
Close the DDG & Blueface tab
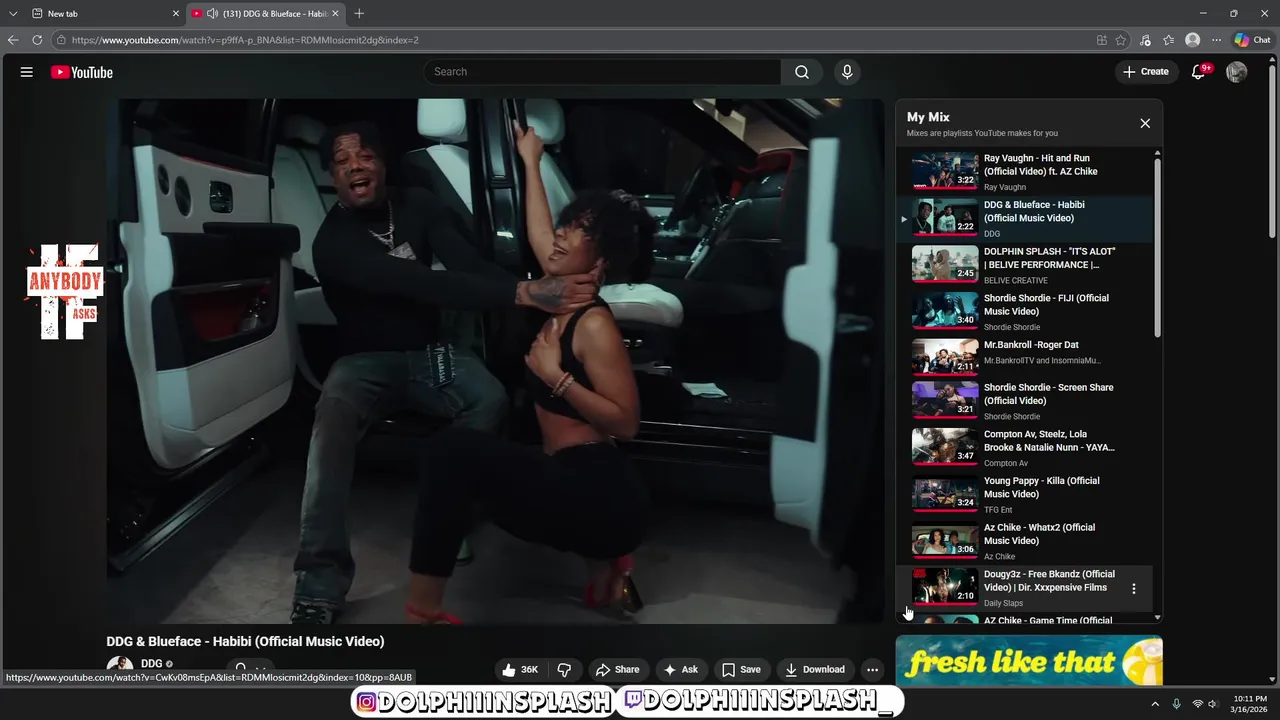click(335, 13)
